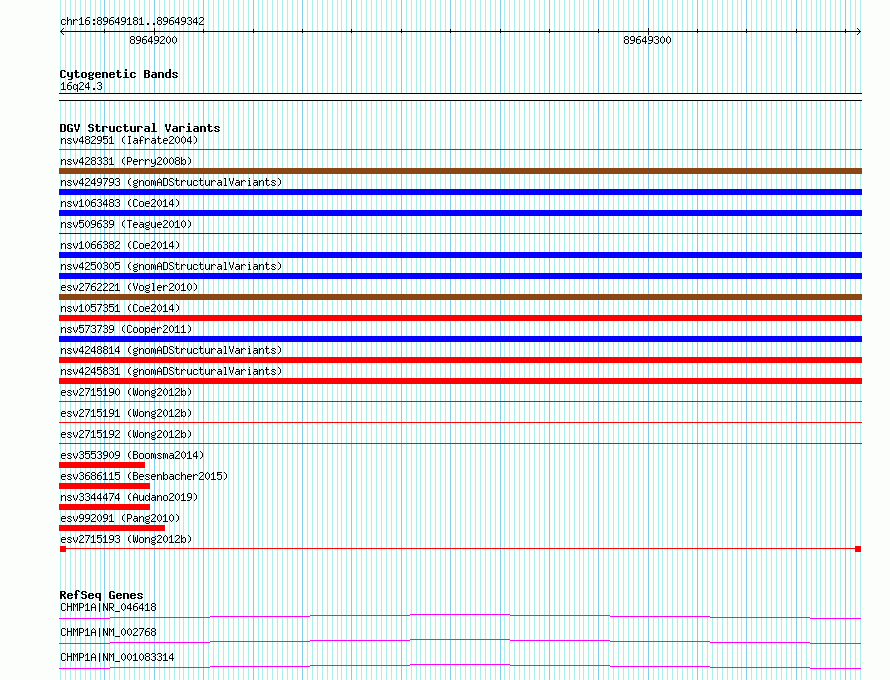Click the nsv4249793 gnomAD blue variant bar

point(460,192)
